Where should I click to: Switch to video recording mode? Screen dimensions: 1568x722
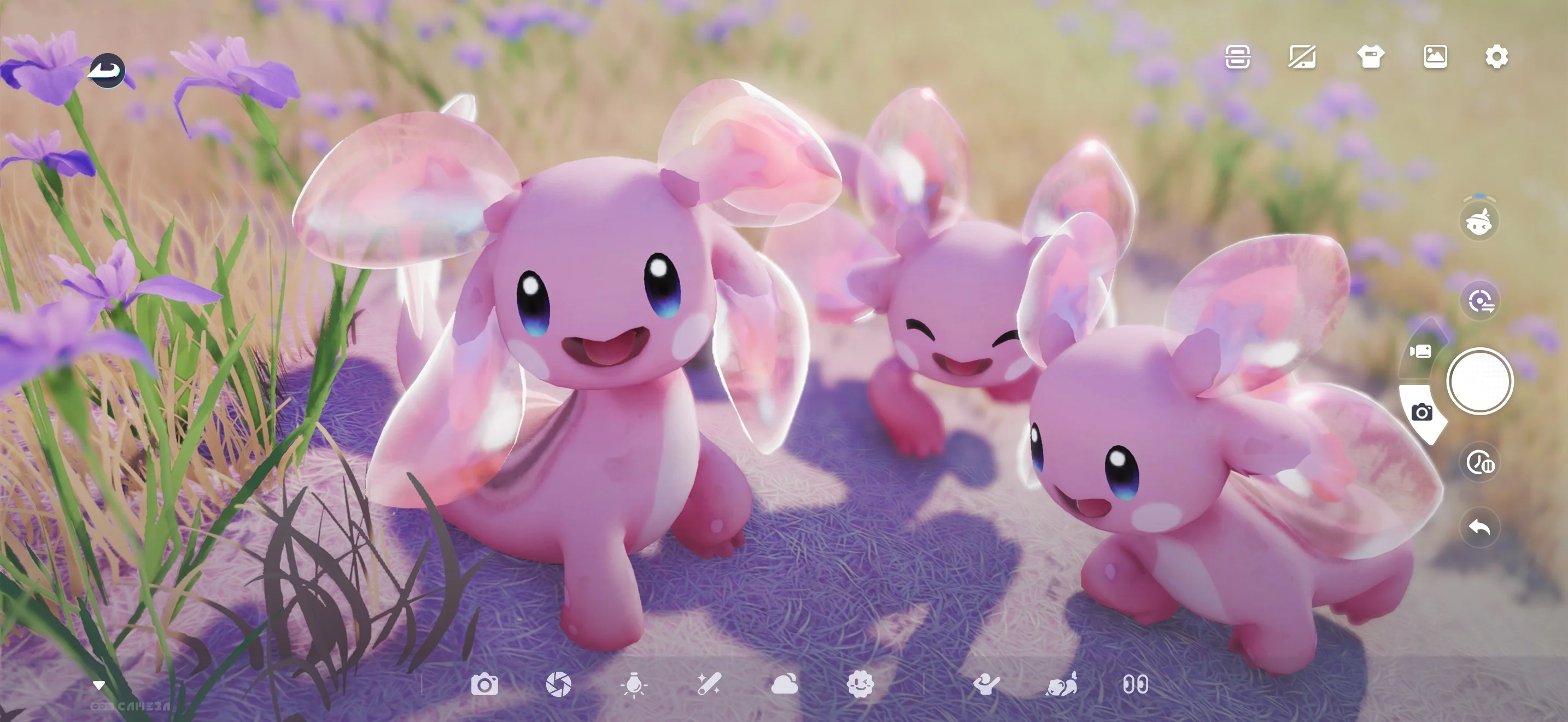point(1421,351)
